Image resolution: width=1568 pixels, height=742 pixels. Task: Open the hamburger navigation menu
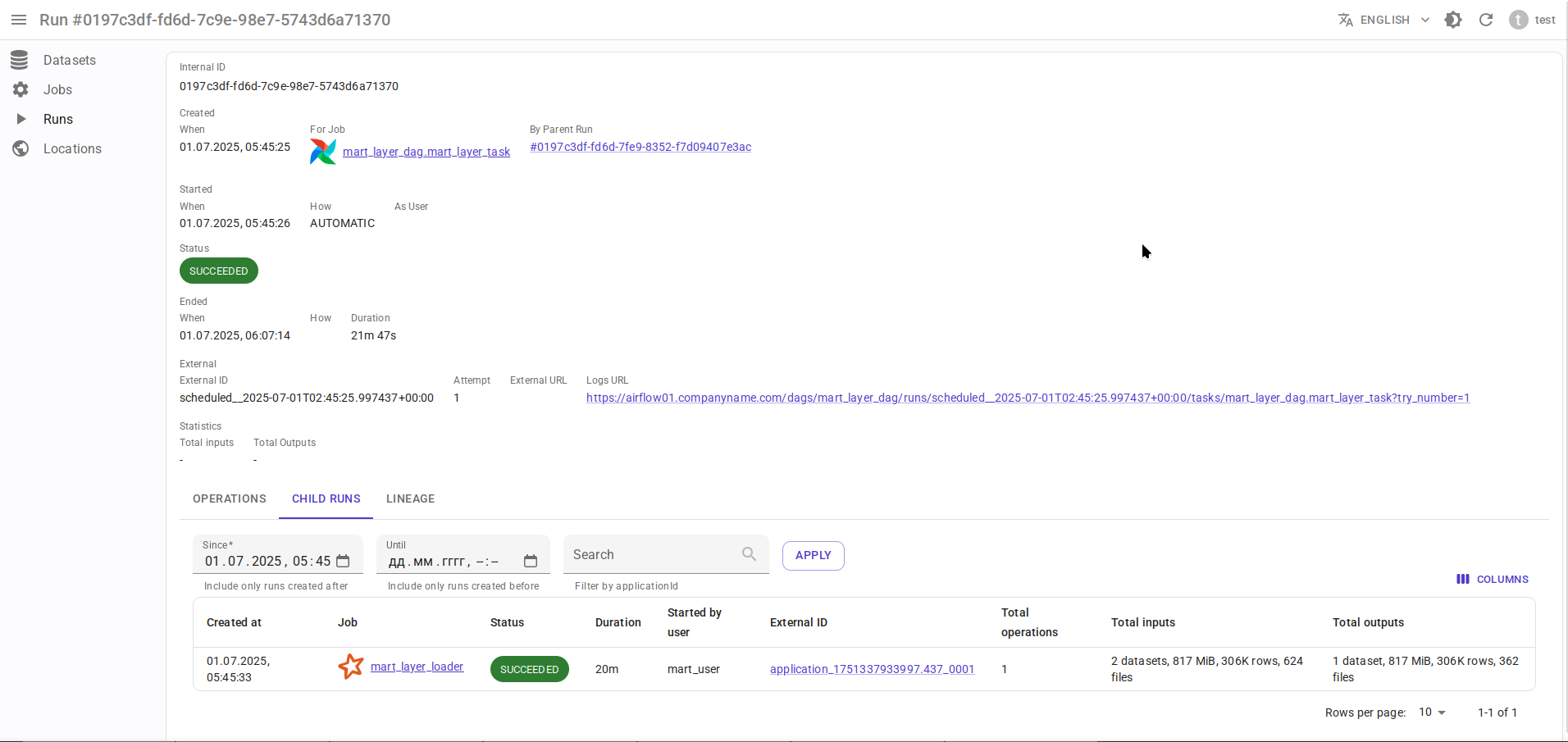19,20
